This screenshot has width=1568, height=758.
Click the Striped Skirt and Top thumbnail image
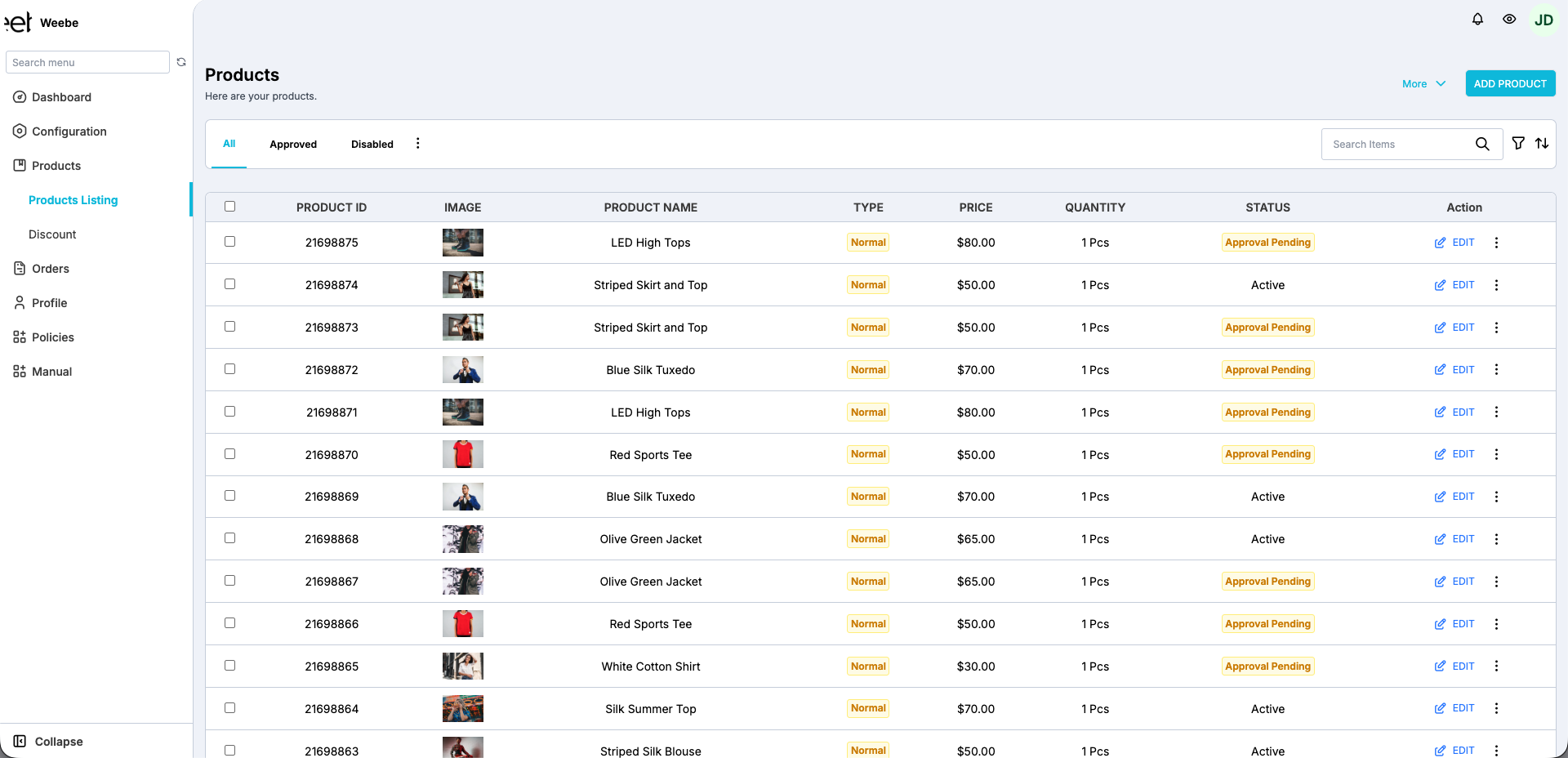462,284
